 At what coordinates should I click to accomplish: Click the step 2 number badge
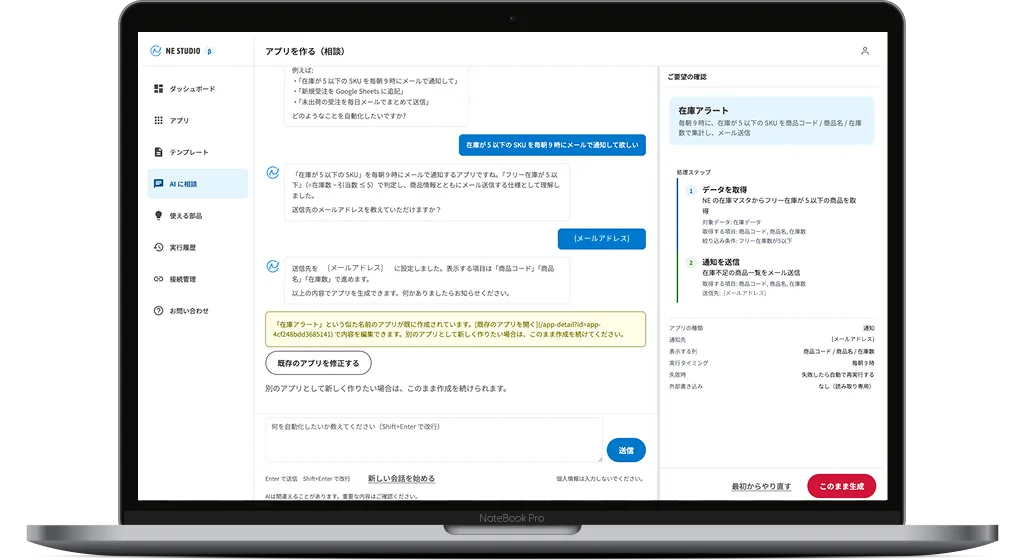pyautogui.click(x=691, y=263)
